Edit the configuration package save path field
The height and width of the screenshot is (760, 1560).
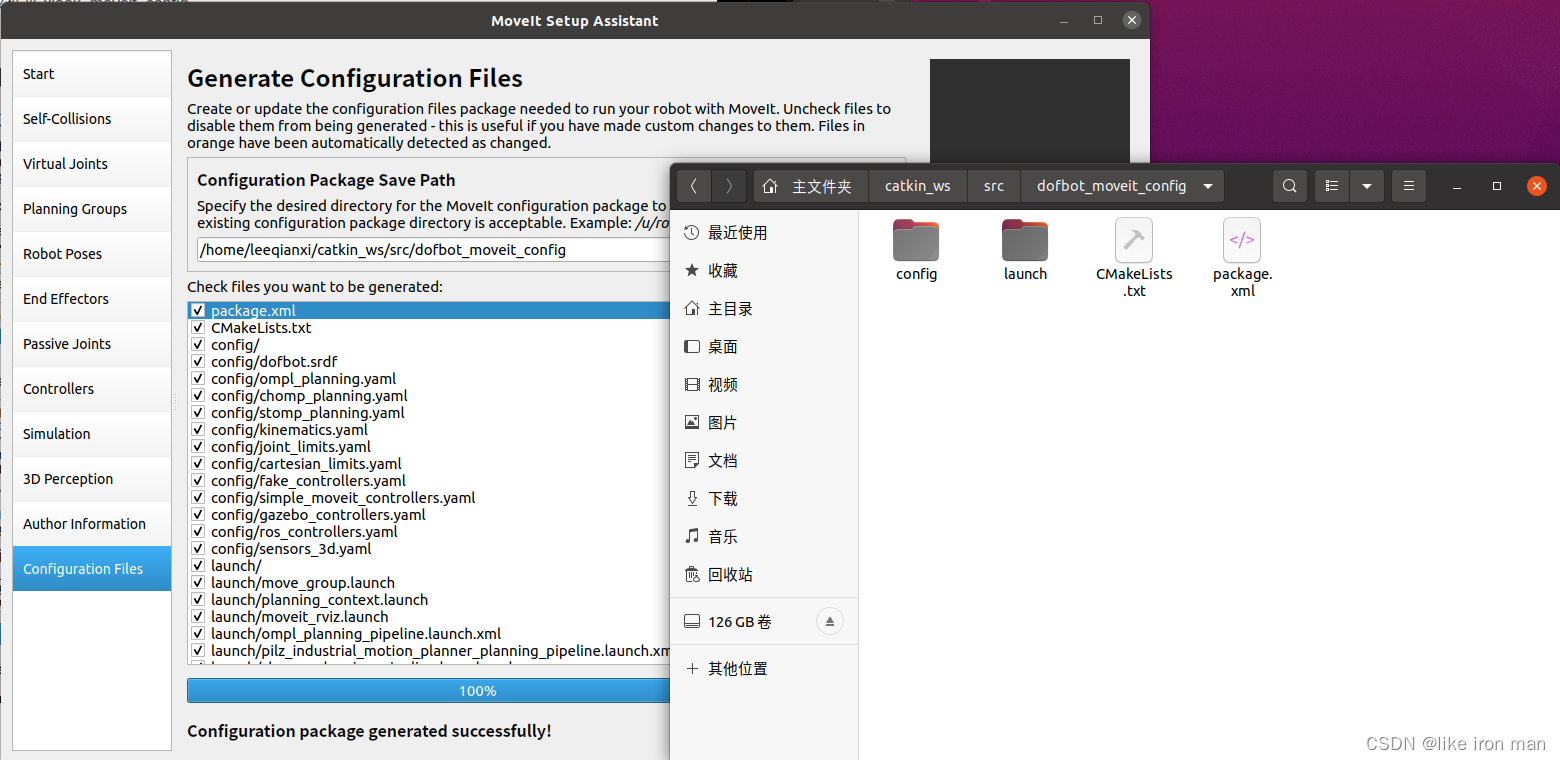pos(433,250)
